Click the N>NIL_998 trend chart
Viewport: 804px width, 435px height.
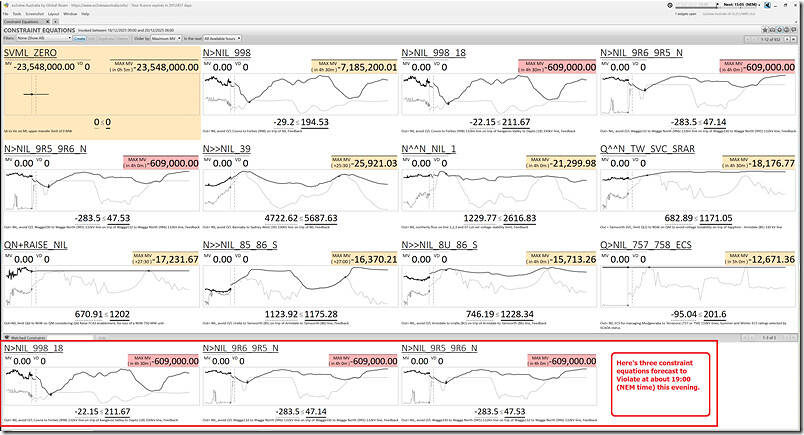coord(300,94)
